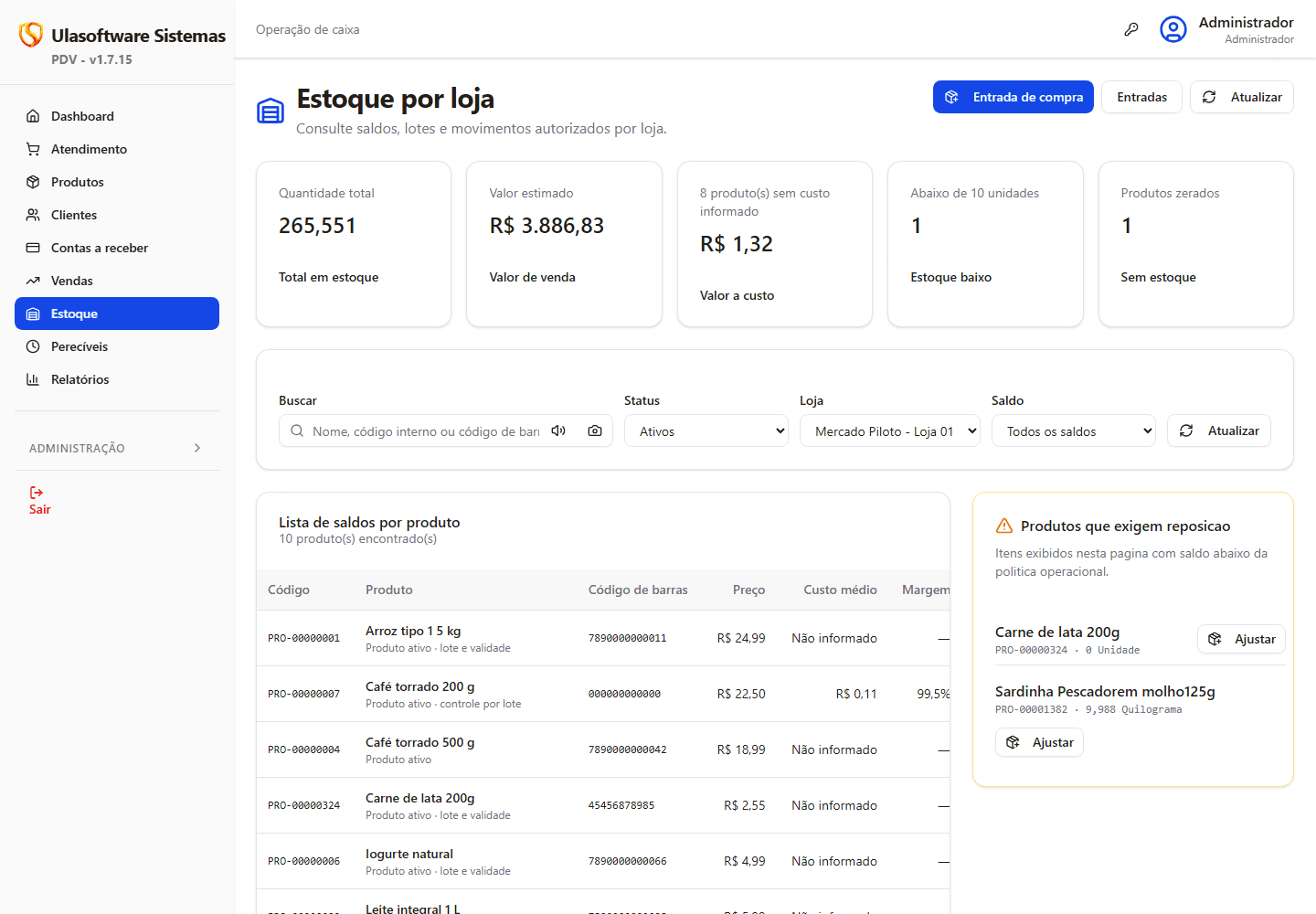This screenshot has height=914, width=1316.
Task: Open Dashboard from the sidebar
Action: tap(117, 116)
